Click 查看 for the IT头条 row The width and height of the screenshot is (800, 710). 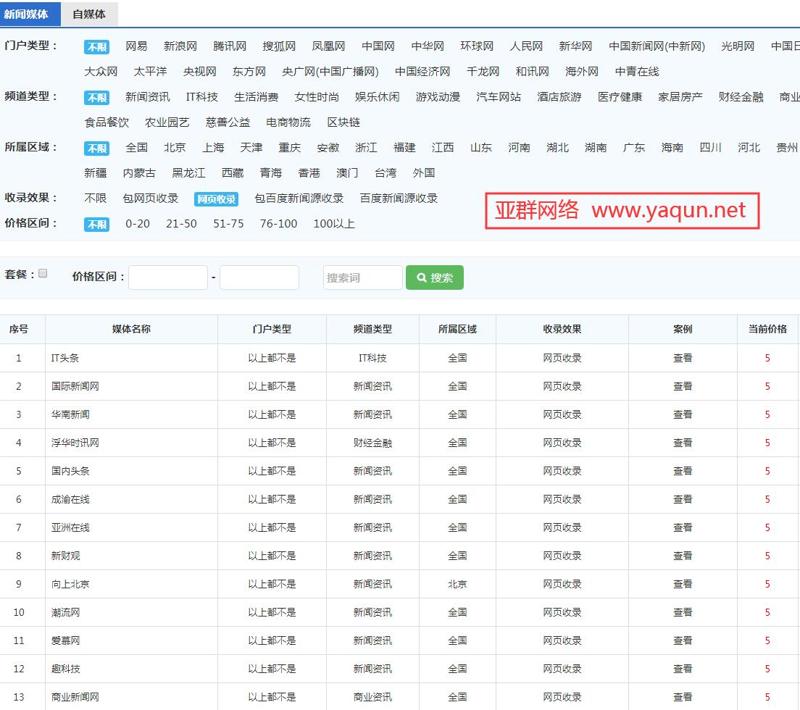[682, 358]
